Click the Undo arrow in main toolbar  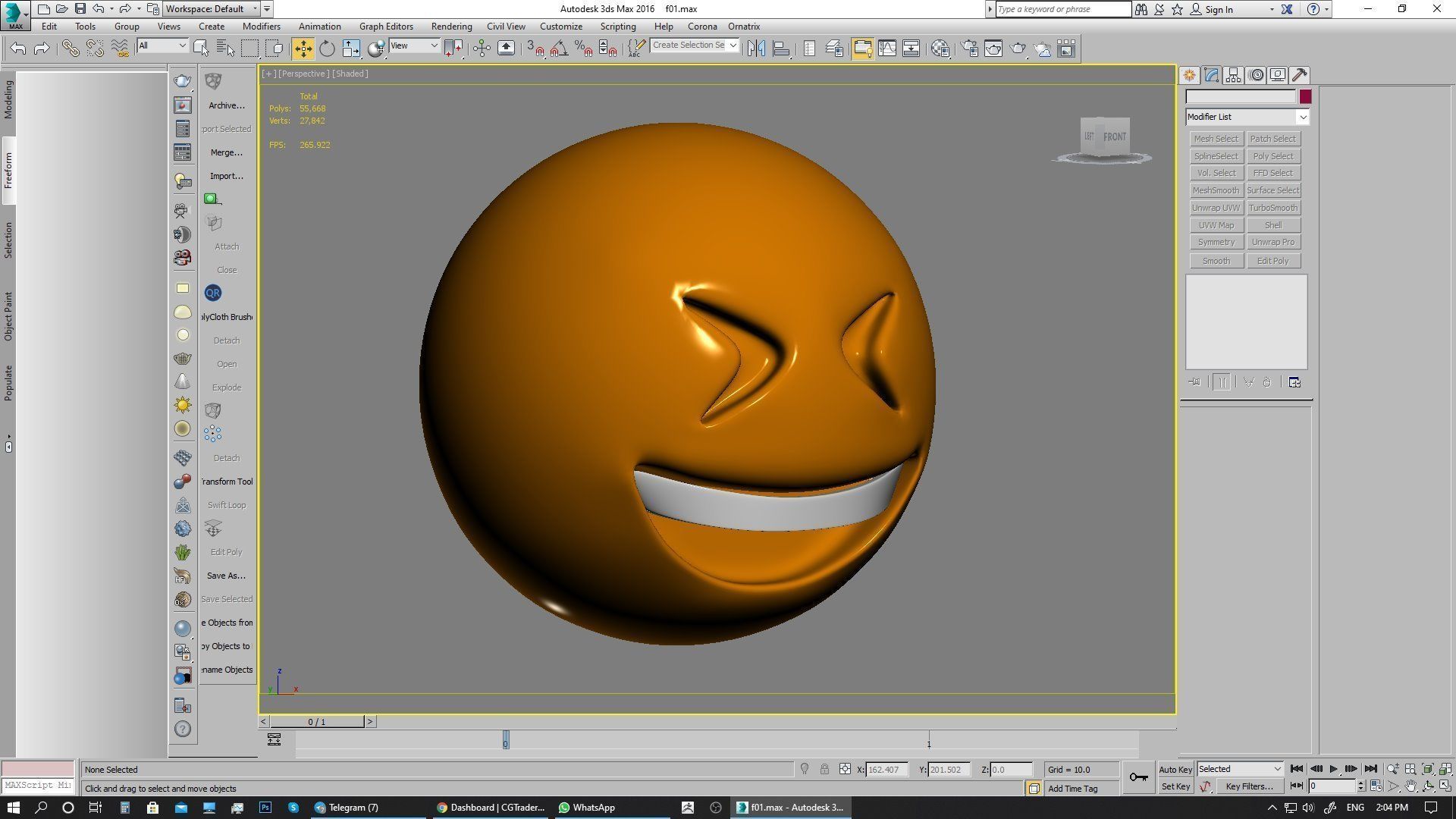coord(18,49)
